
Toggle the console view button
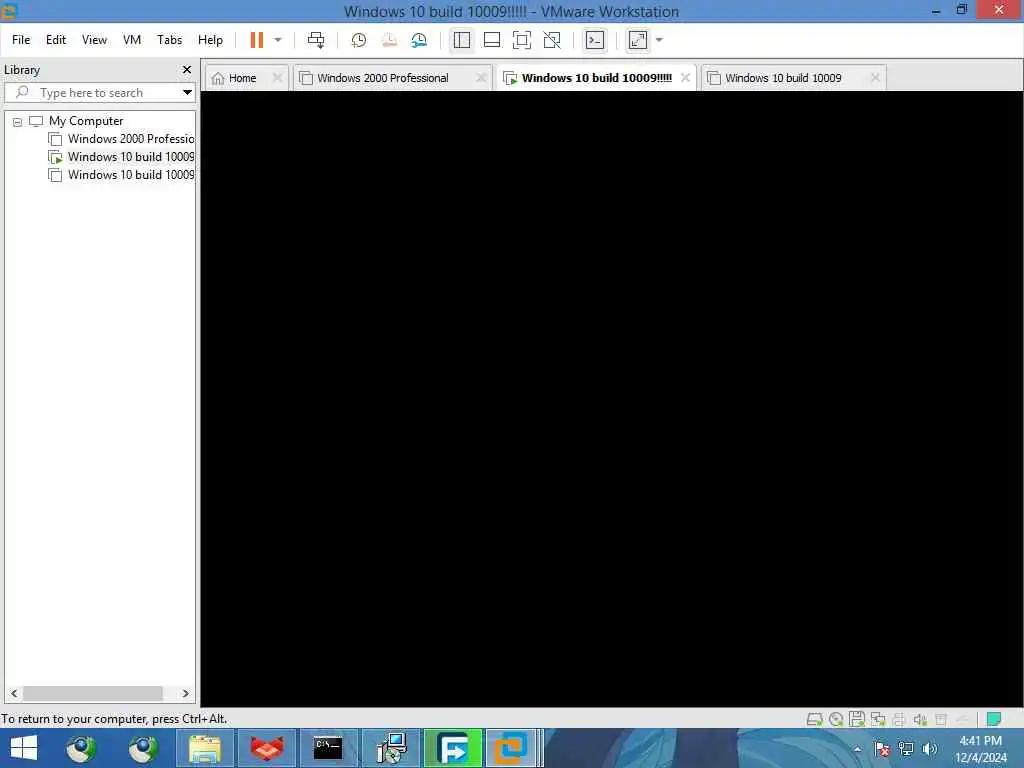[x=595, y=40]
